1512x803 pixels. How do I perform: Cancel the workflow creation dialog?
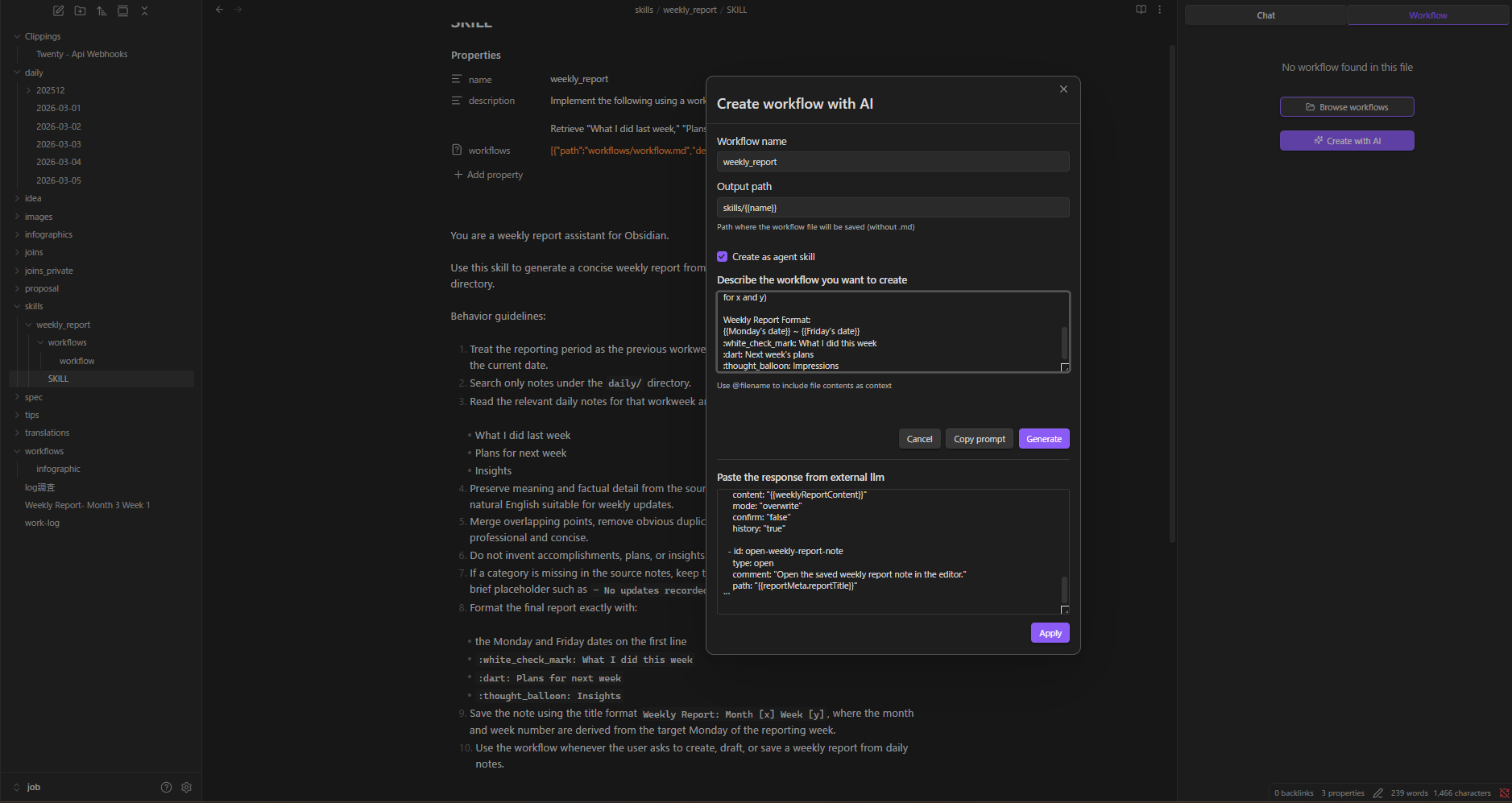(x=919, y=439)
